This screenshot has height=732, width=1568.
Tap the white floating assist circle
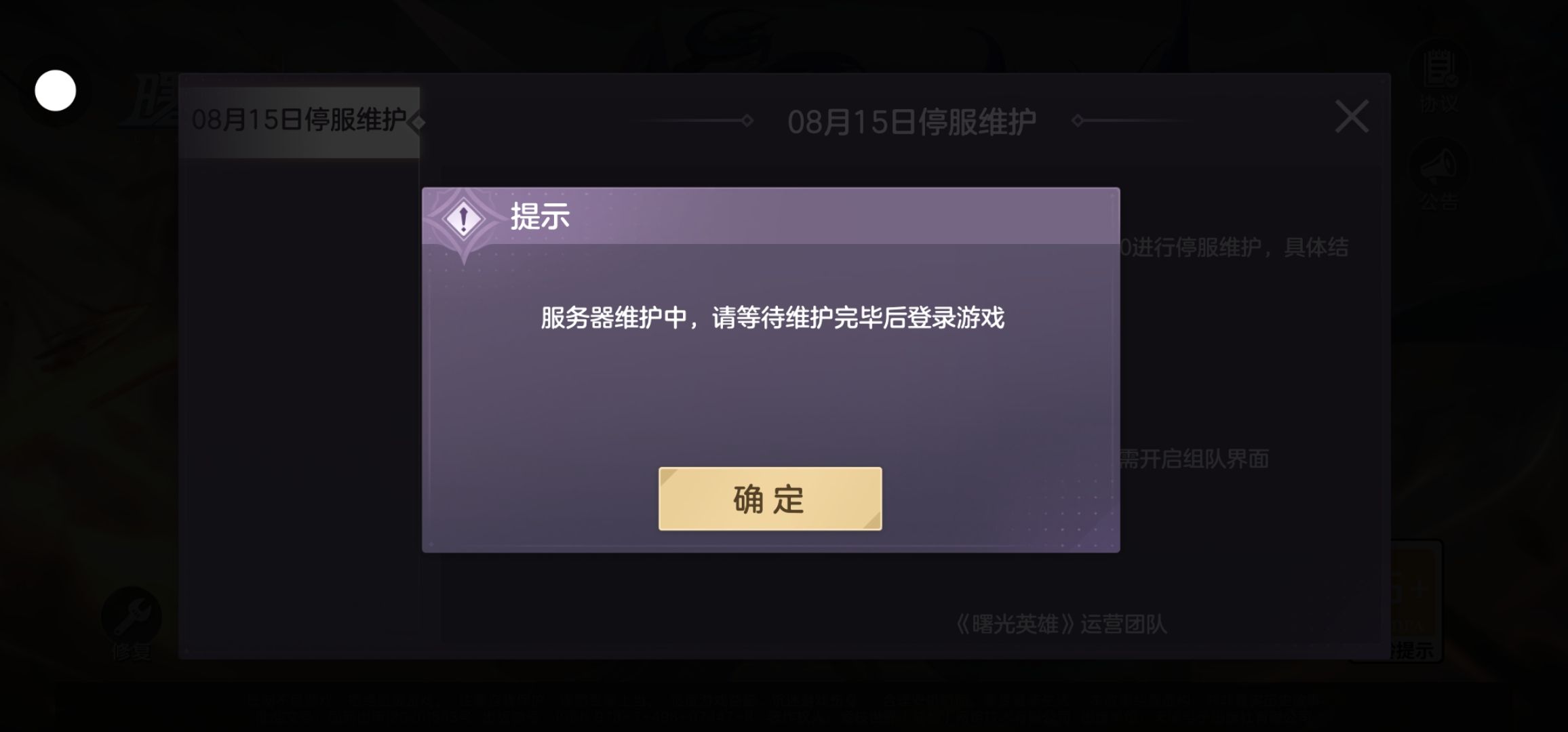click(56, 91)
